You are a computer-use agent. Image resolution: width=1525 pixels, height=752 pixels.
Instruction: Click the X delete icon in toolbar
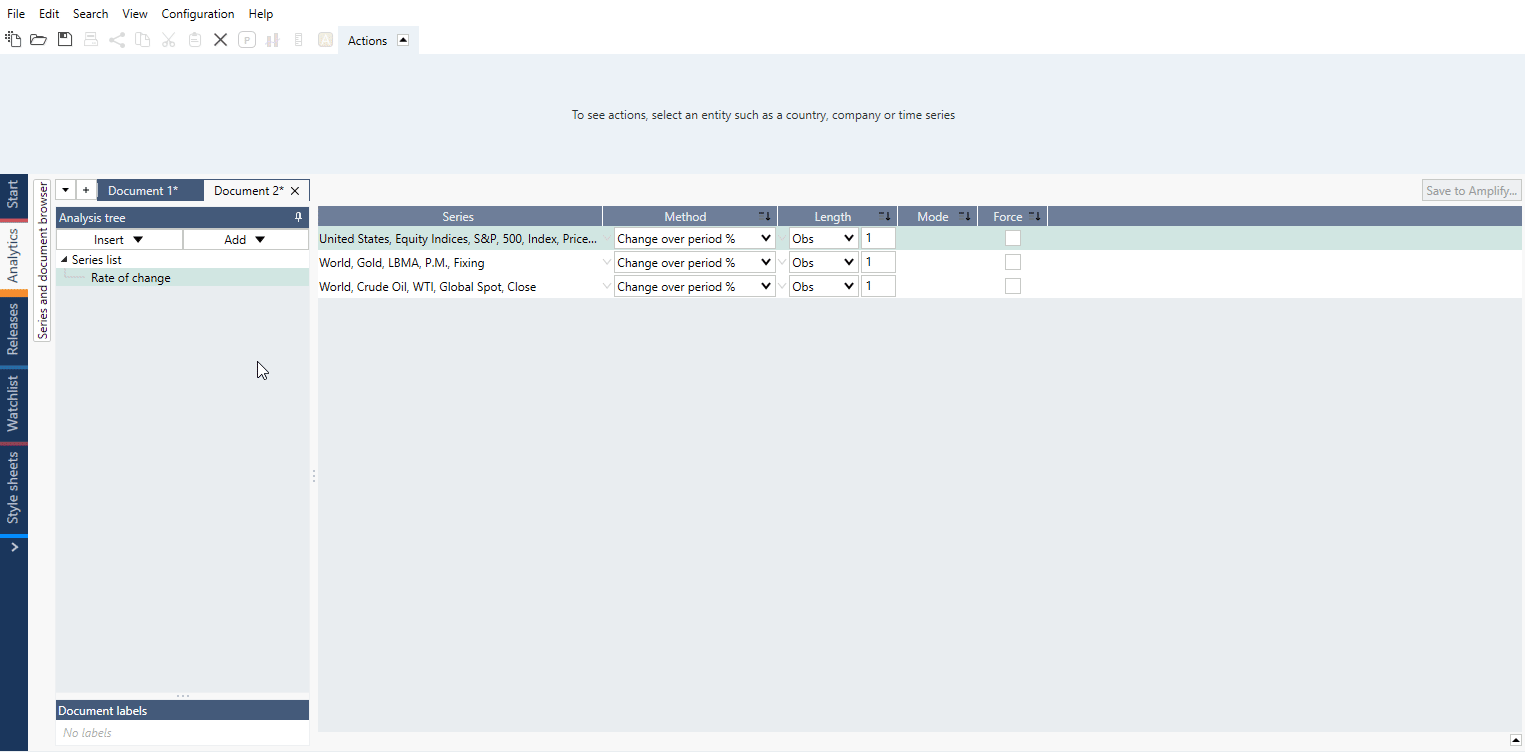pos(220,40)
